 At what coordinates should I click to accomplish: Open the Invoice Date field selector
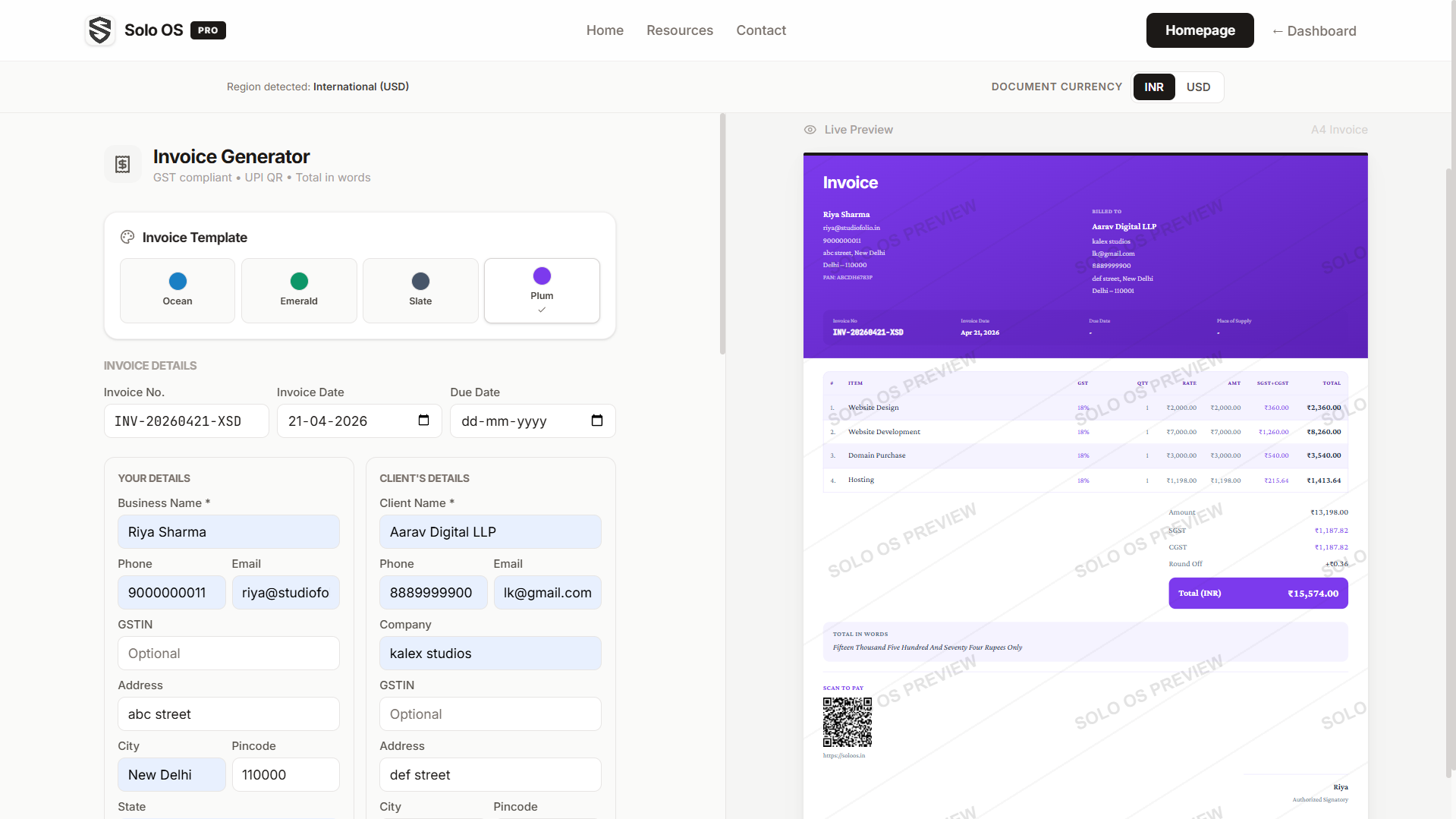coord(358,421)
